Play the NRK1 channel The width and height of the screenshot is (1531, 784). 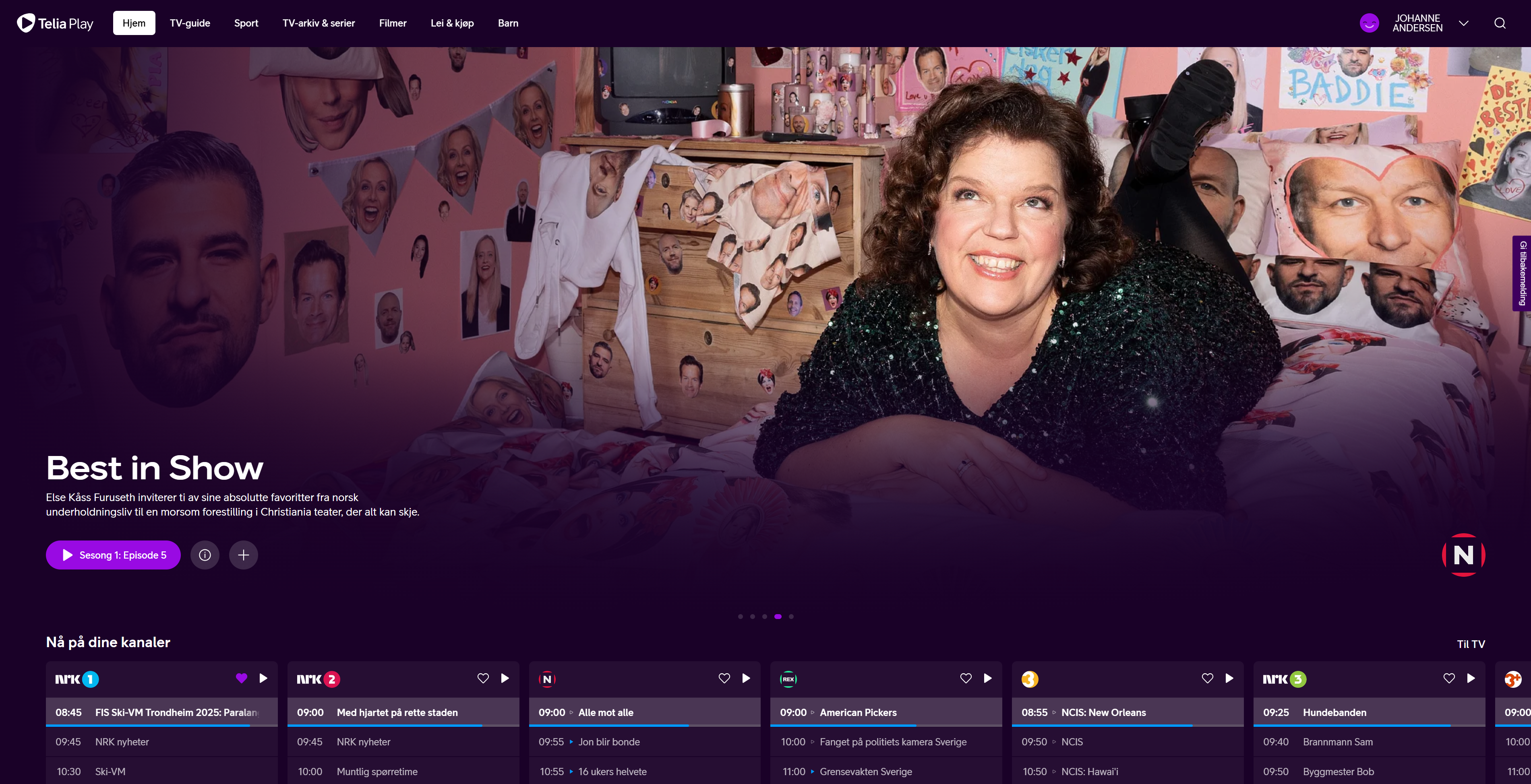[x=263, y=678]
